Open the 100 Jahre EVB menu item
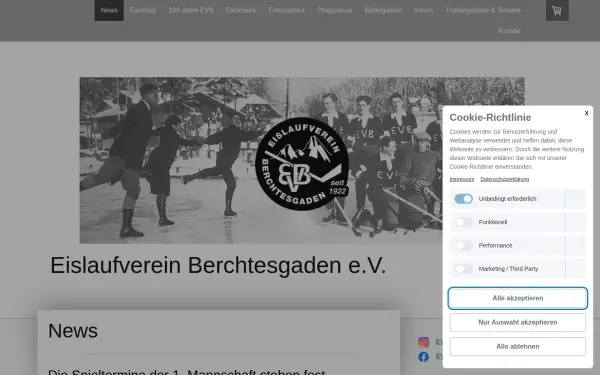 pos(191,10)
